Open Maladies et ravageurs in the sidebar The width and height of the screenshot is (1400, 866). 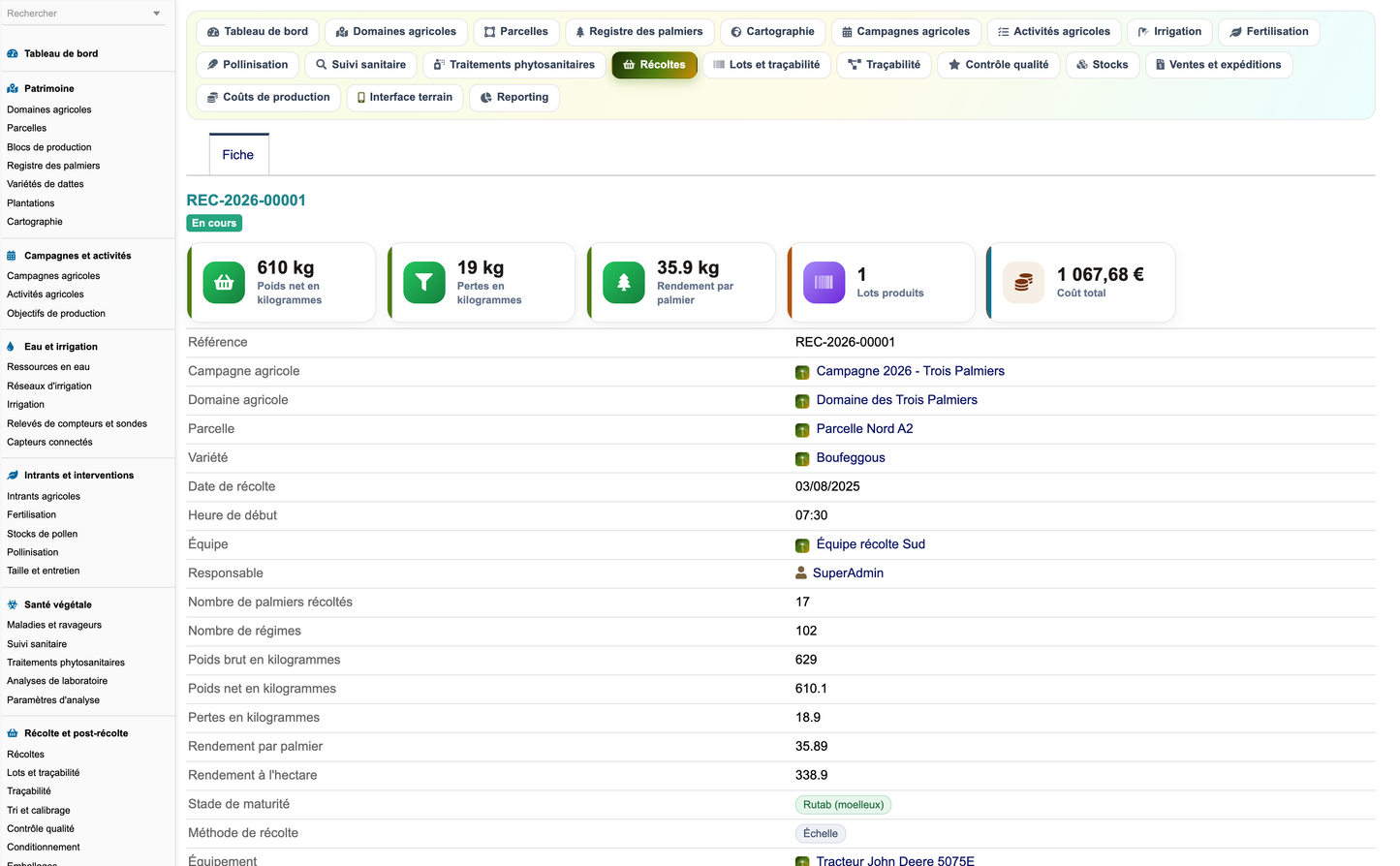[54, 626]
